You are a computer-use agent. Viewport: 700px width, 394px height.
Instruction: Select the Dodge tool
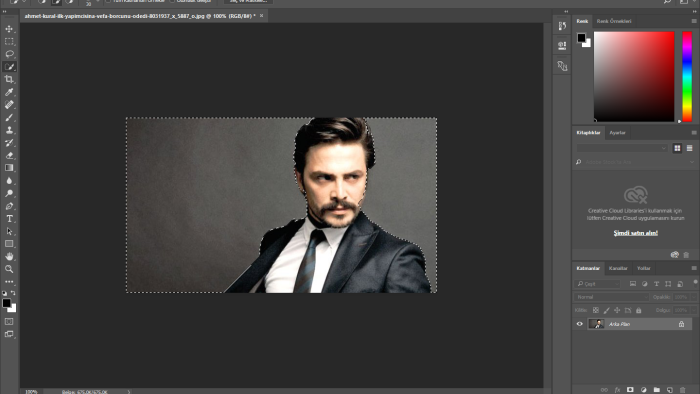point(9,193)
